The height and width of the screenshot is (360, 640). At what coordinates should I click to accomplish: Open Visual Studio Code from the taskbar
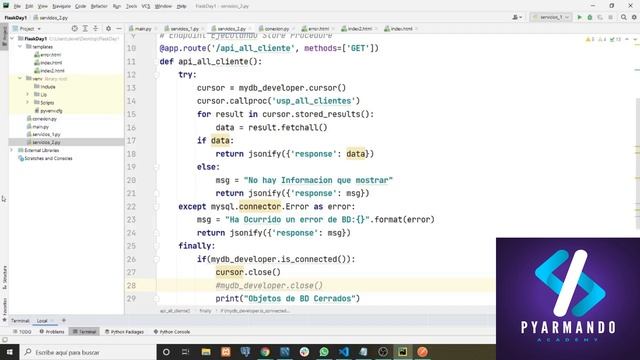tap(343, 352)
